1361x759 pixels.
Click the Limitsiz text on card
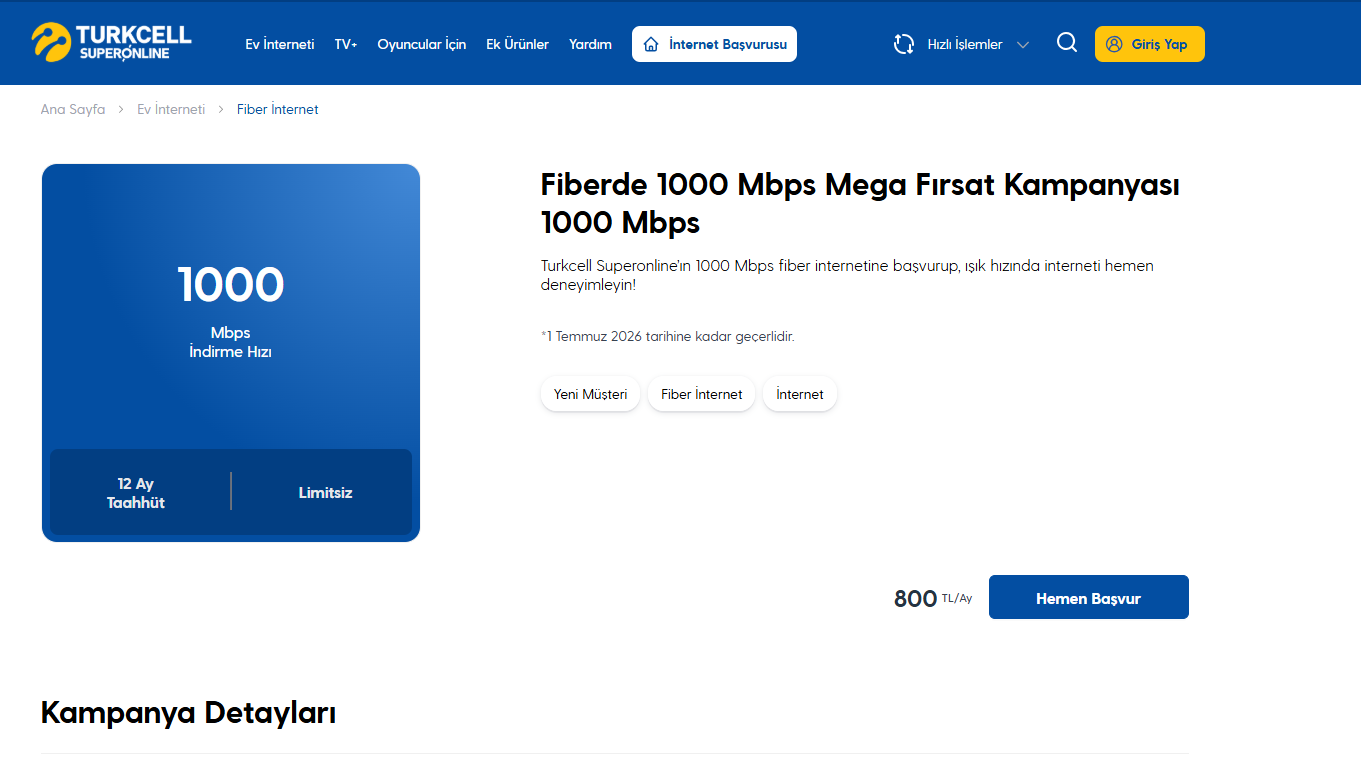326,493
